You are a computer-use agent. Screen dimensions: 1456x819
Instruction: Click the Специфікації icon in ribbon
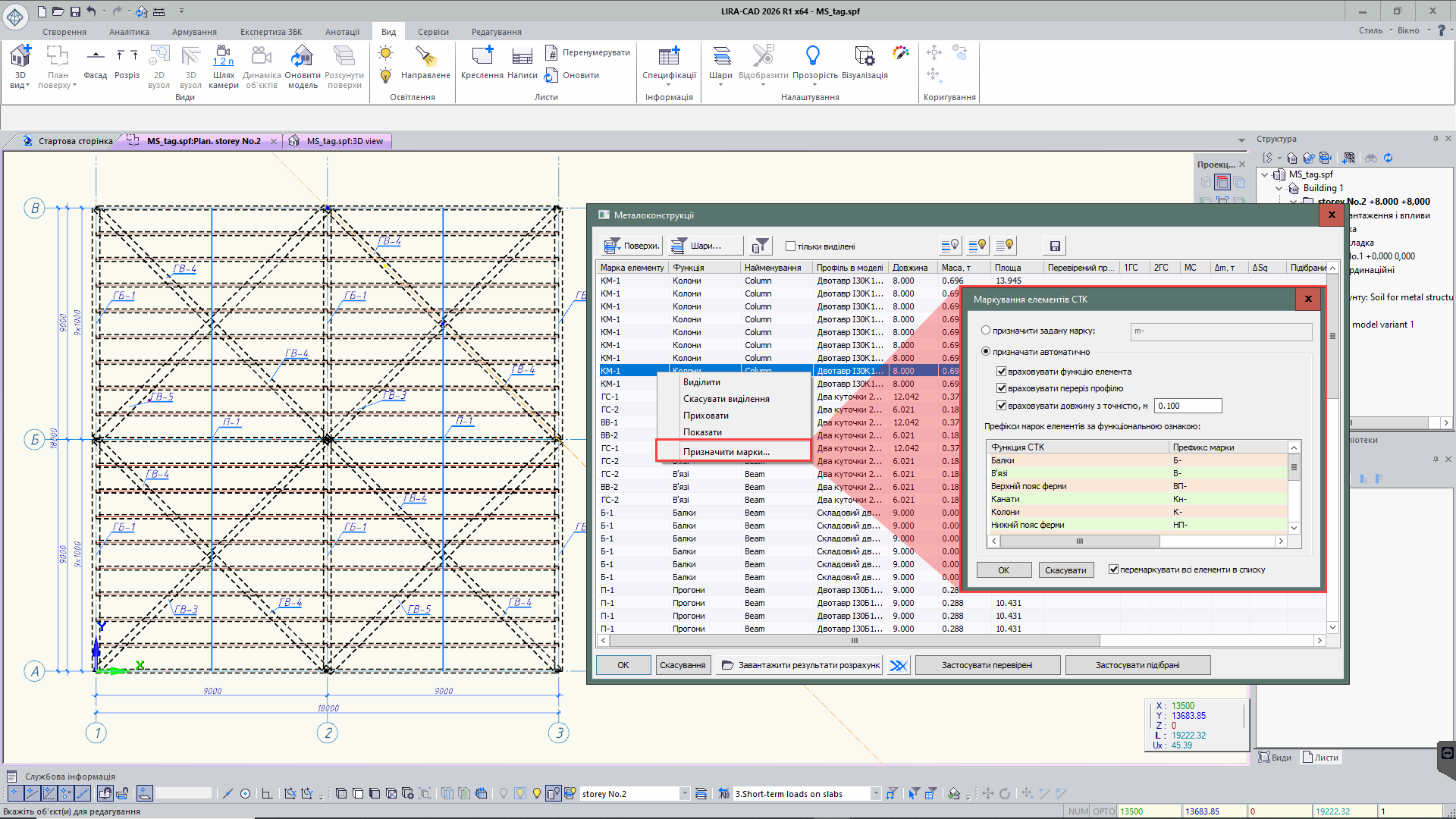(669, 57)
